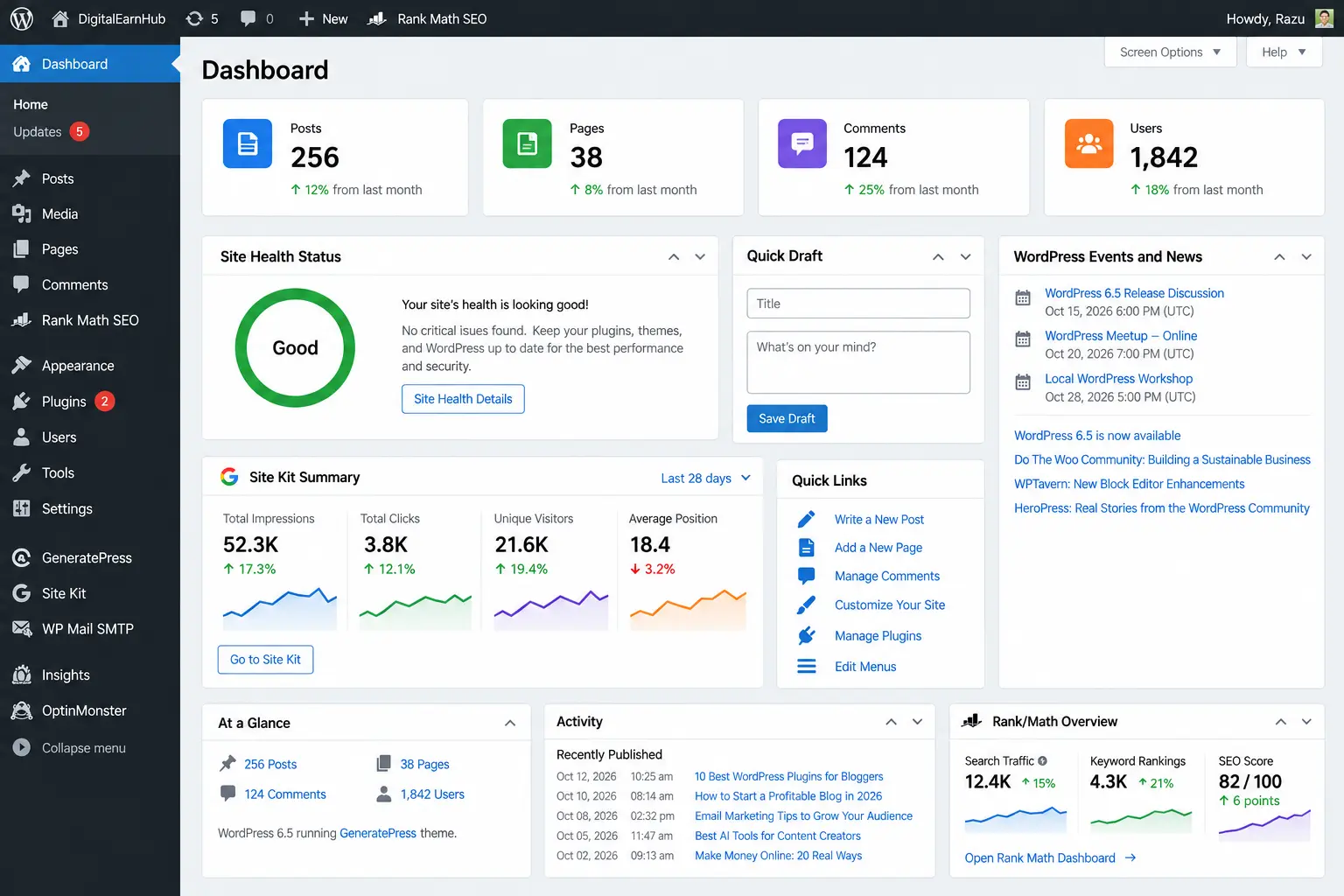Open the 1,842 Users link in At a Glance

point(432,794)
